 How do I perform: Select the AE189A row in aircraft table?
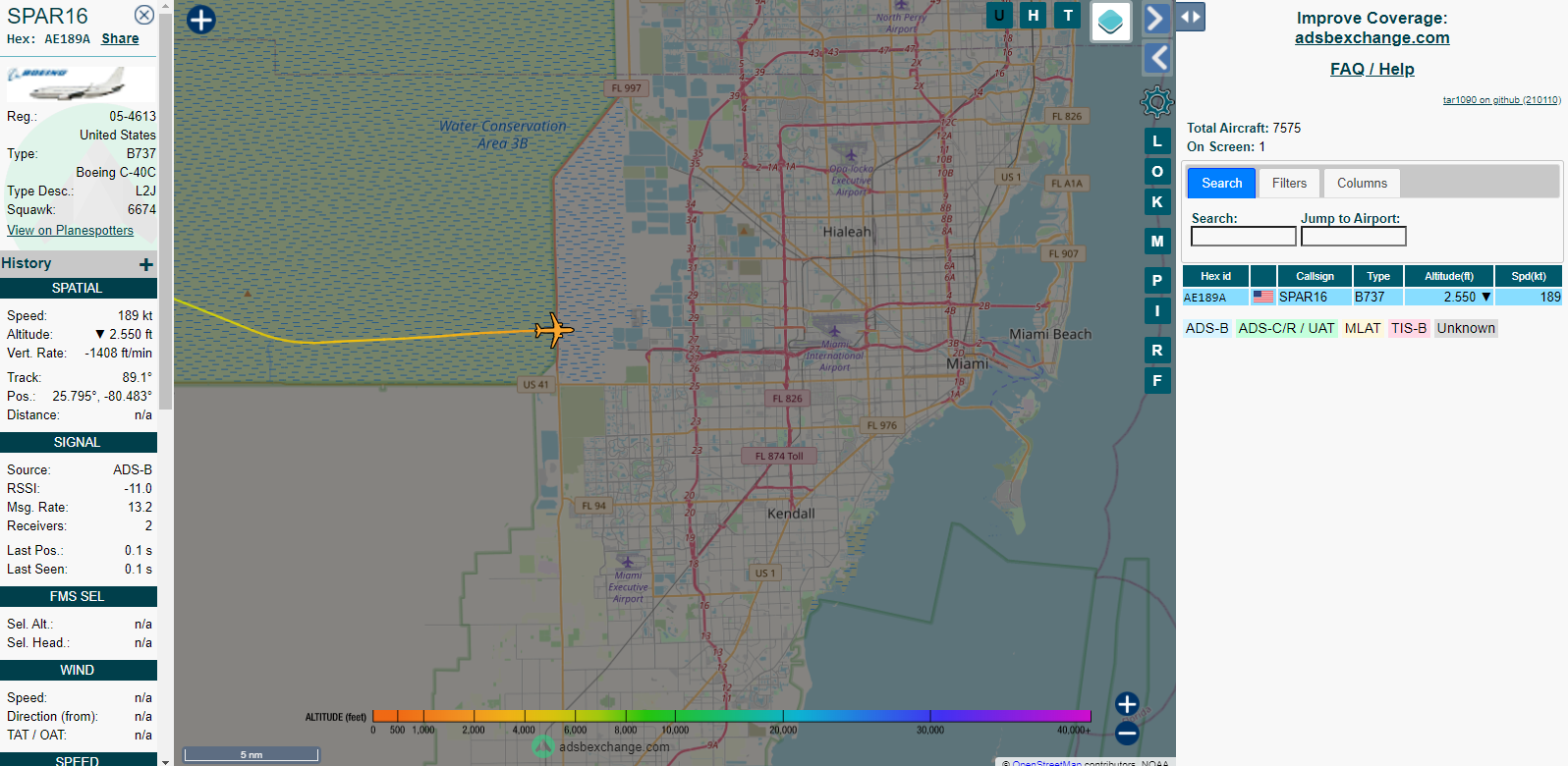(1372, 297)
